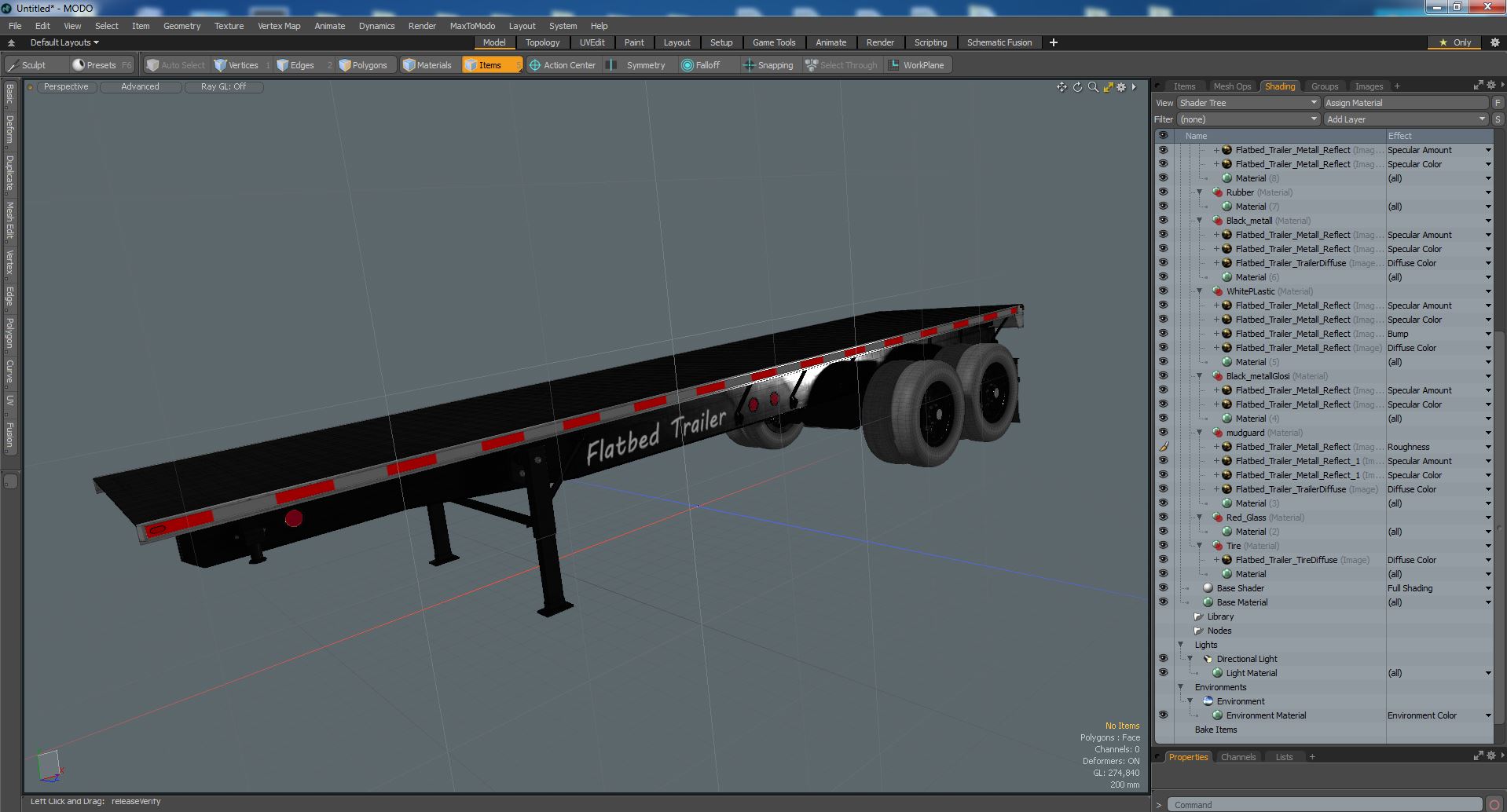Collapse the Rubber material group
The image size is (1507, 812).
(1199, 192)
